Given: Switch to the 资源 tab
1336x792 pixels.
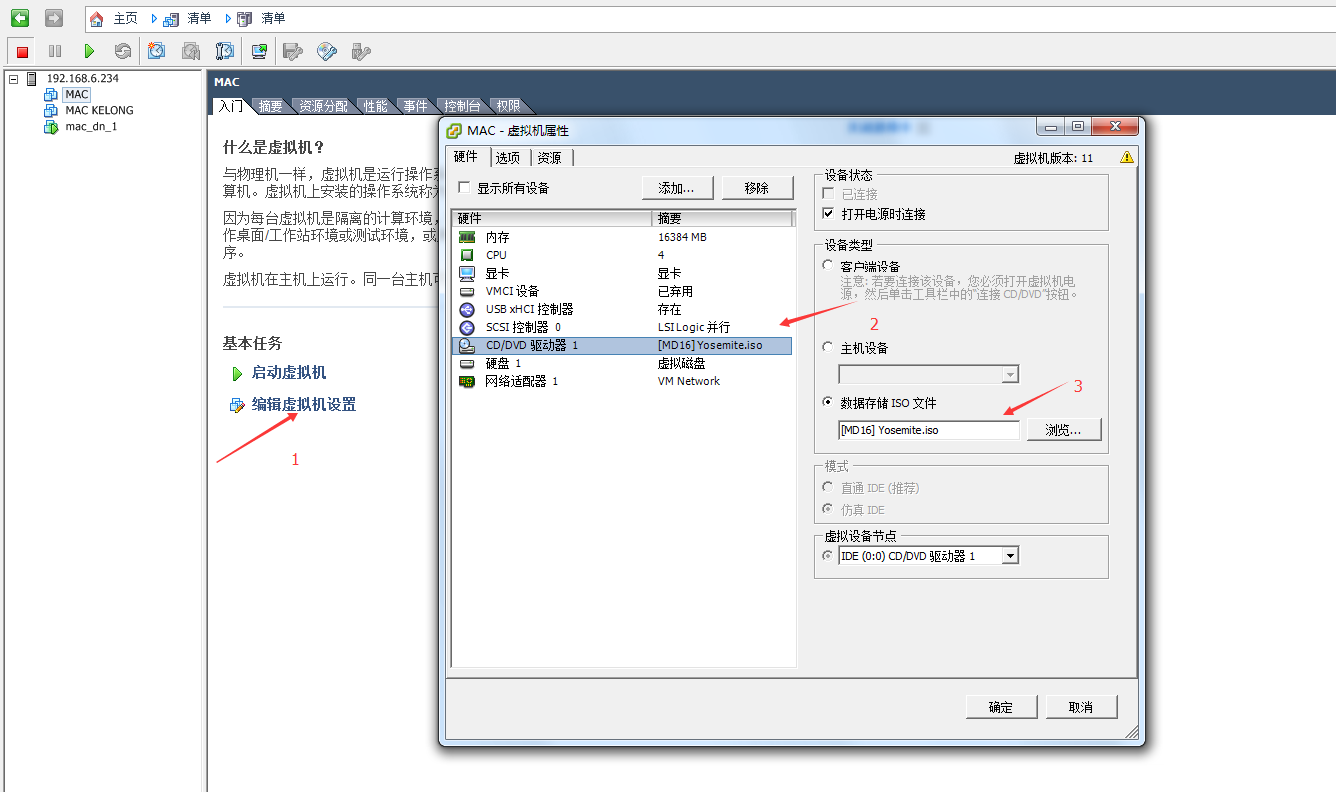Looking at the screenshot, I should tap(549, 157).
